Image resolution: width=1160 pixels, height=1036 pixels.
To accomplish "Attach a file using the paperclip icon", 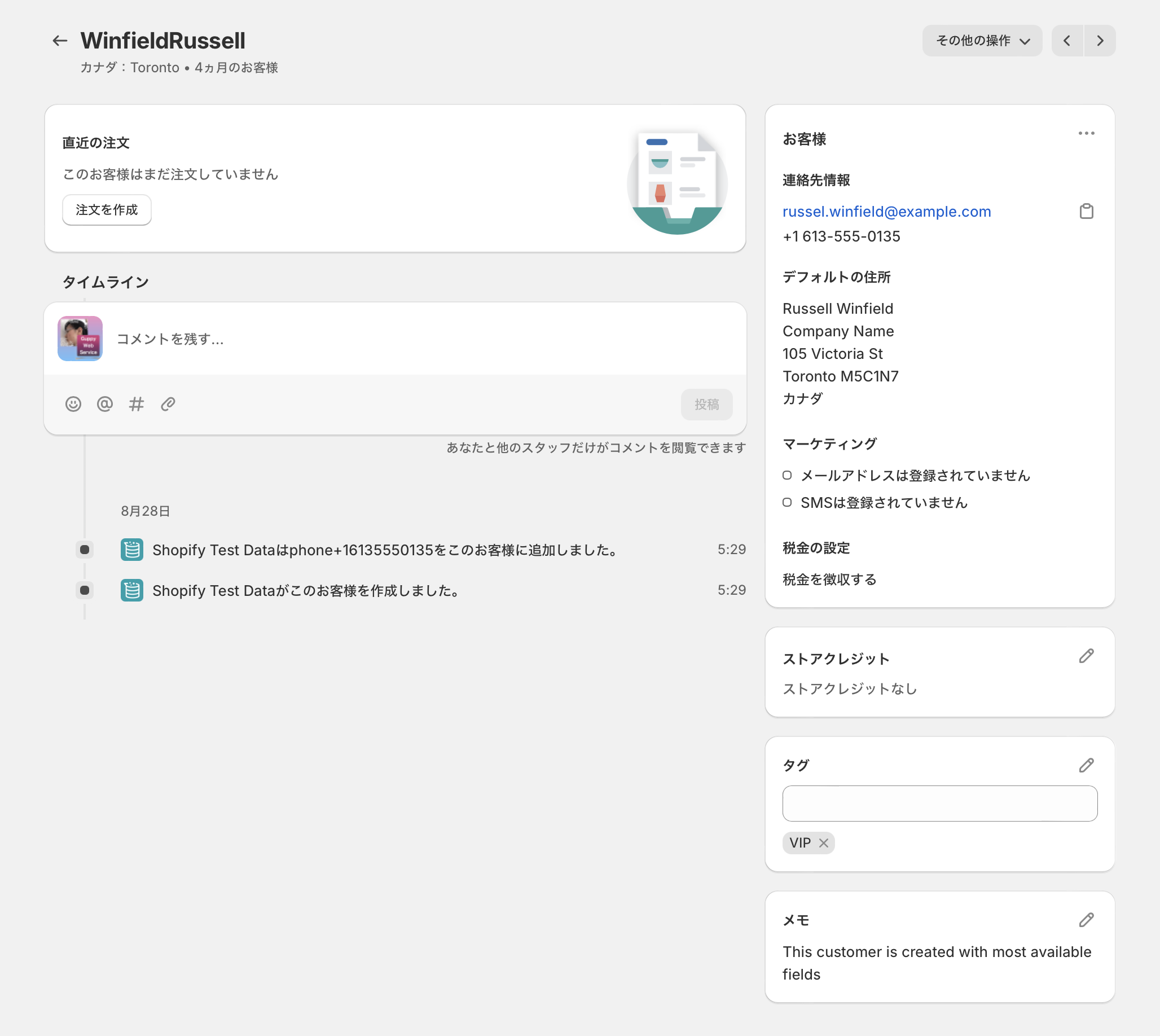I will 168,404.
